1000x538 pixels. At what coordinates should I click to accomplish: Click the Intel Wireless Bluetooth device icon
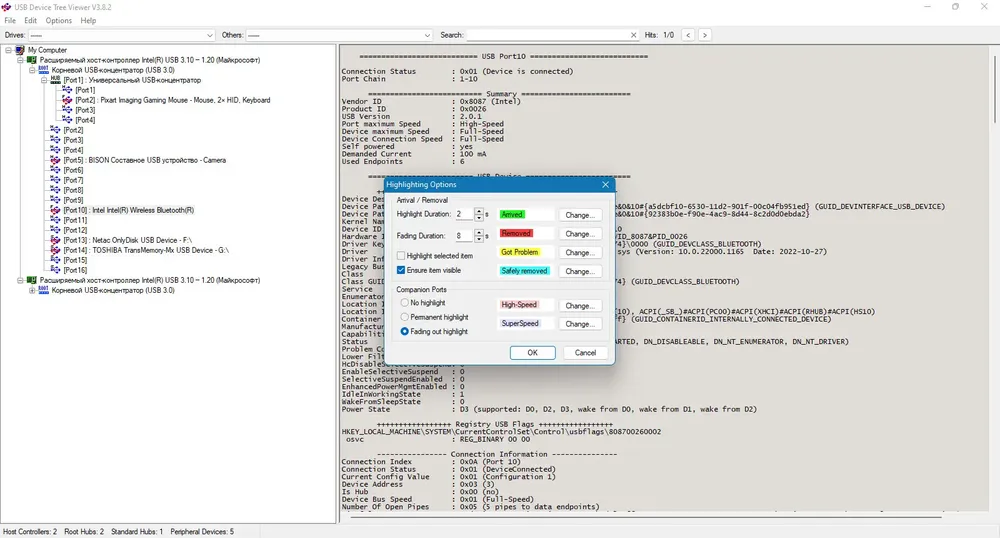point(55,210)
